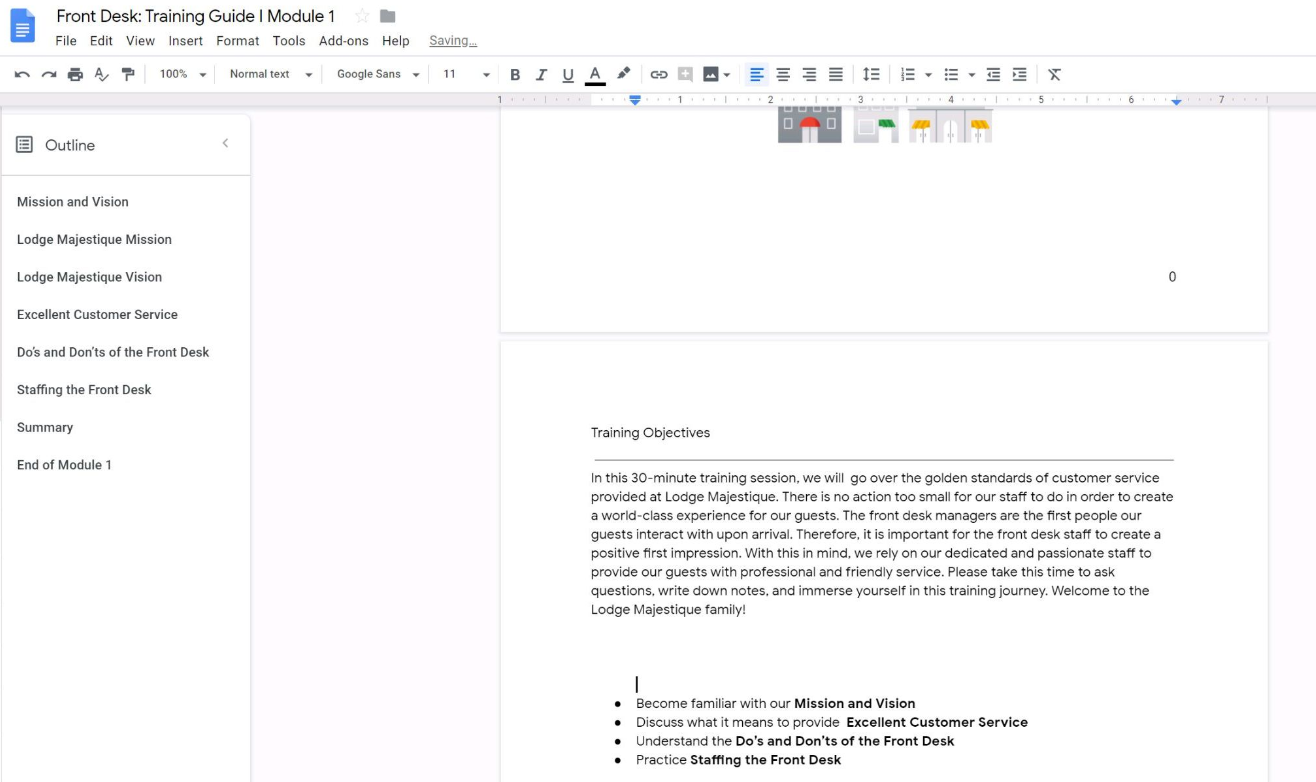The width and height of the screenshot is (1316, 782).
Task: Expand numbered list style arrow
Action: pyautogui.click(x=928, y=74)
